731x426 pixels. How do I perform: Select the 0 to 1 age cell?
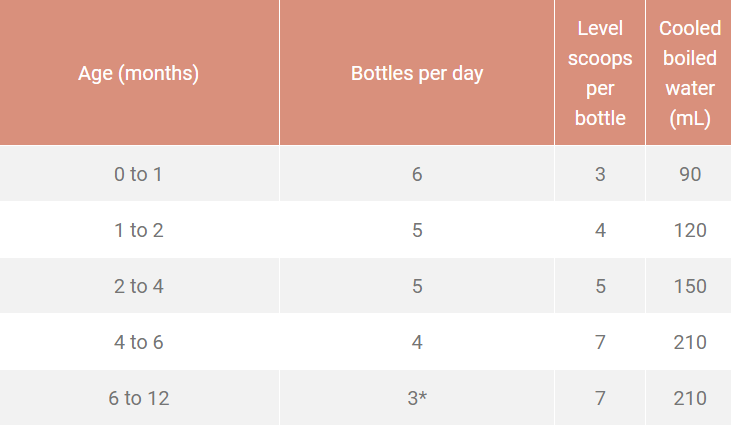pyautogui.click(x=139, y=174)
